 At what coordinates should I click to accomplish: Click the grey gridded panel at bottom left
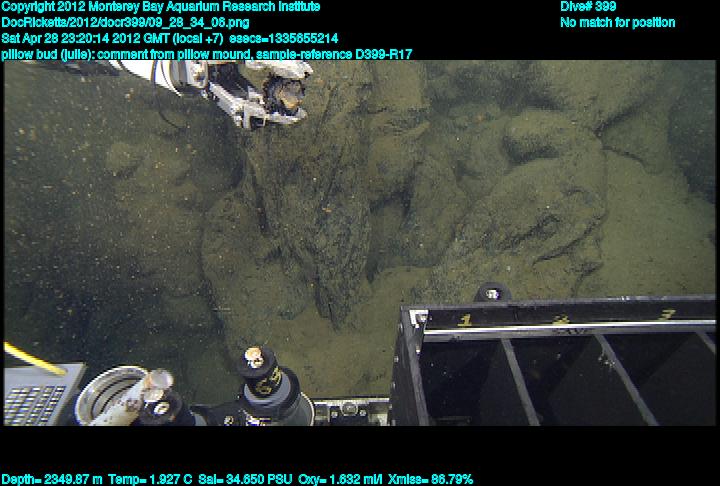pos(36,400)
